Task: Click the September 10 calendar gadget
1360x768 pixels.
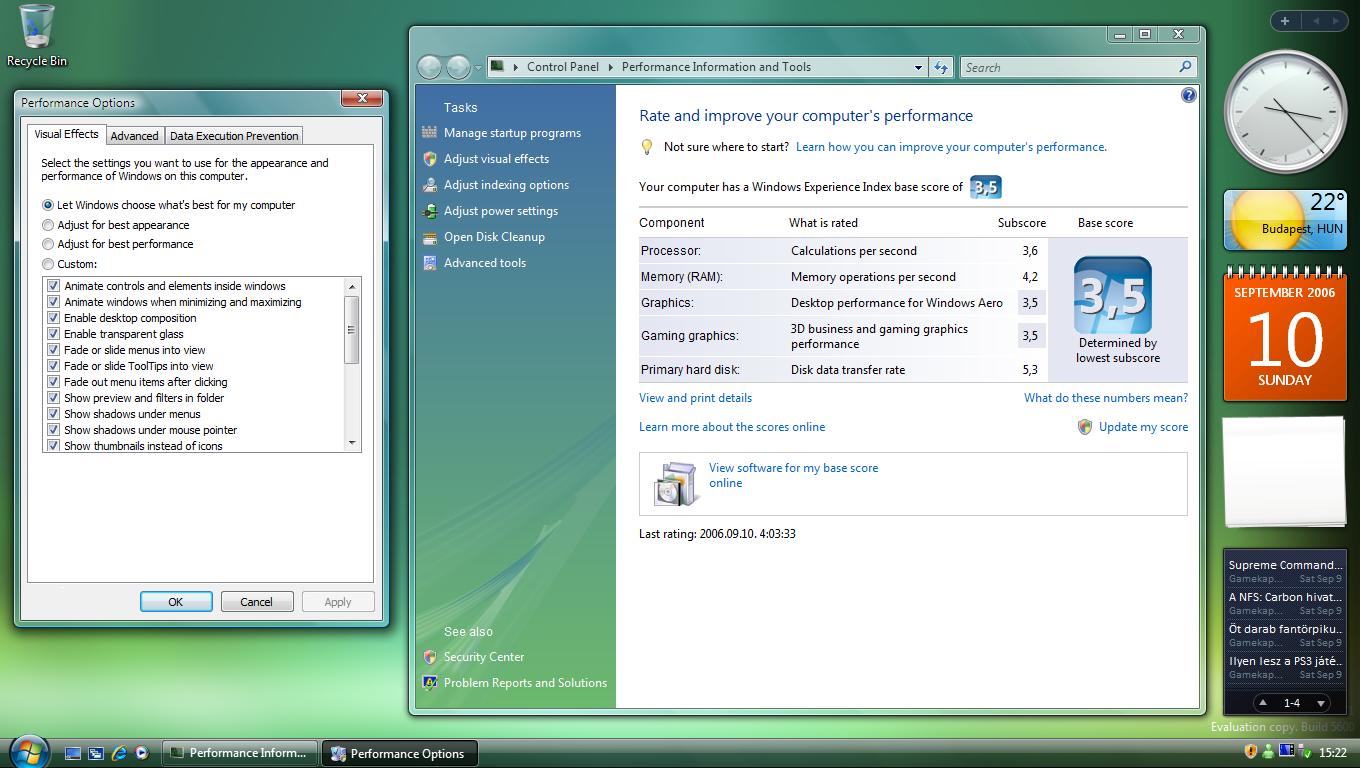Action: point(1285,334)
